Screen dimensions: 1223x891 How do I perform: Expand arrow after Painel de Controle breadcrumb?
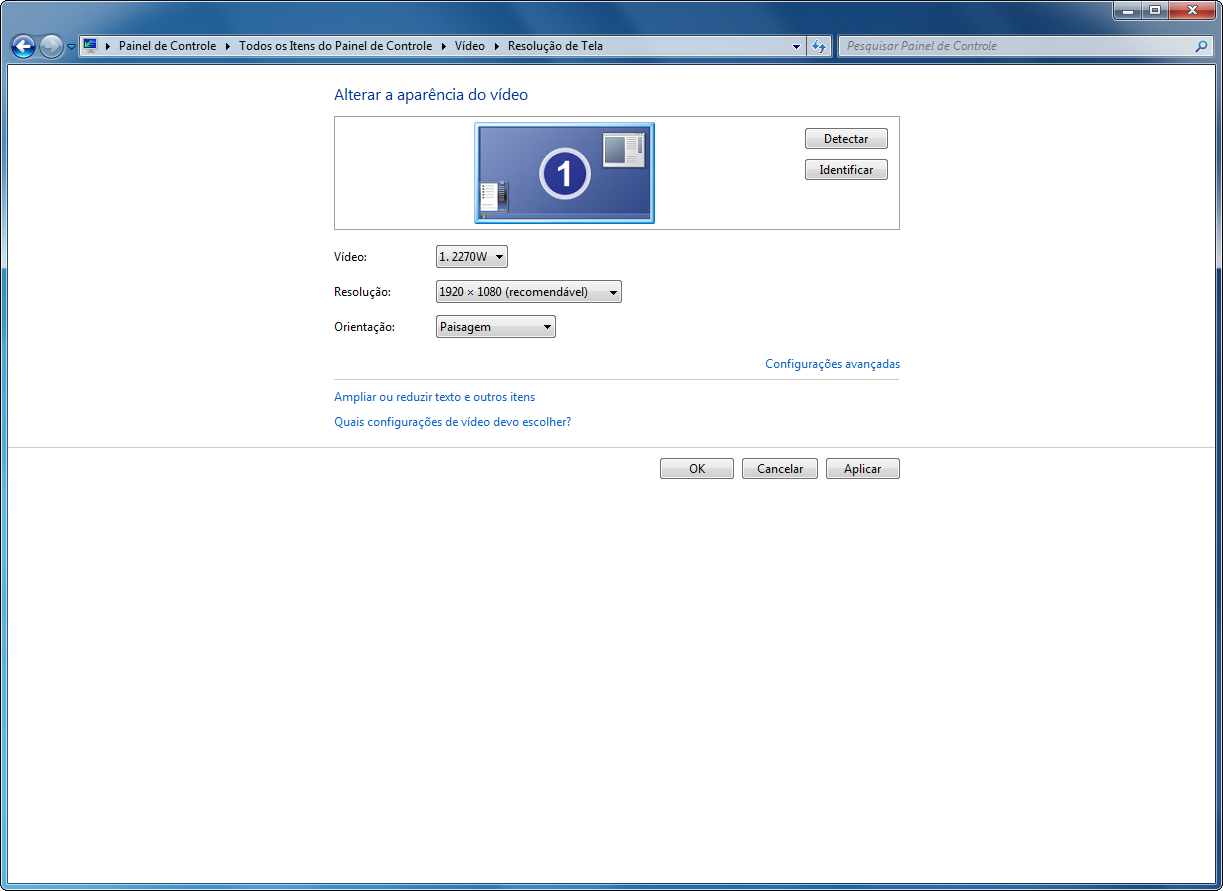pos(227,46)
